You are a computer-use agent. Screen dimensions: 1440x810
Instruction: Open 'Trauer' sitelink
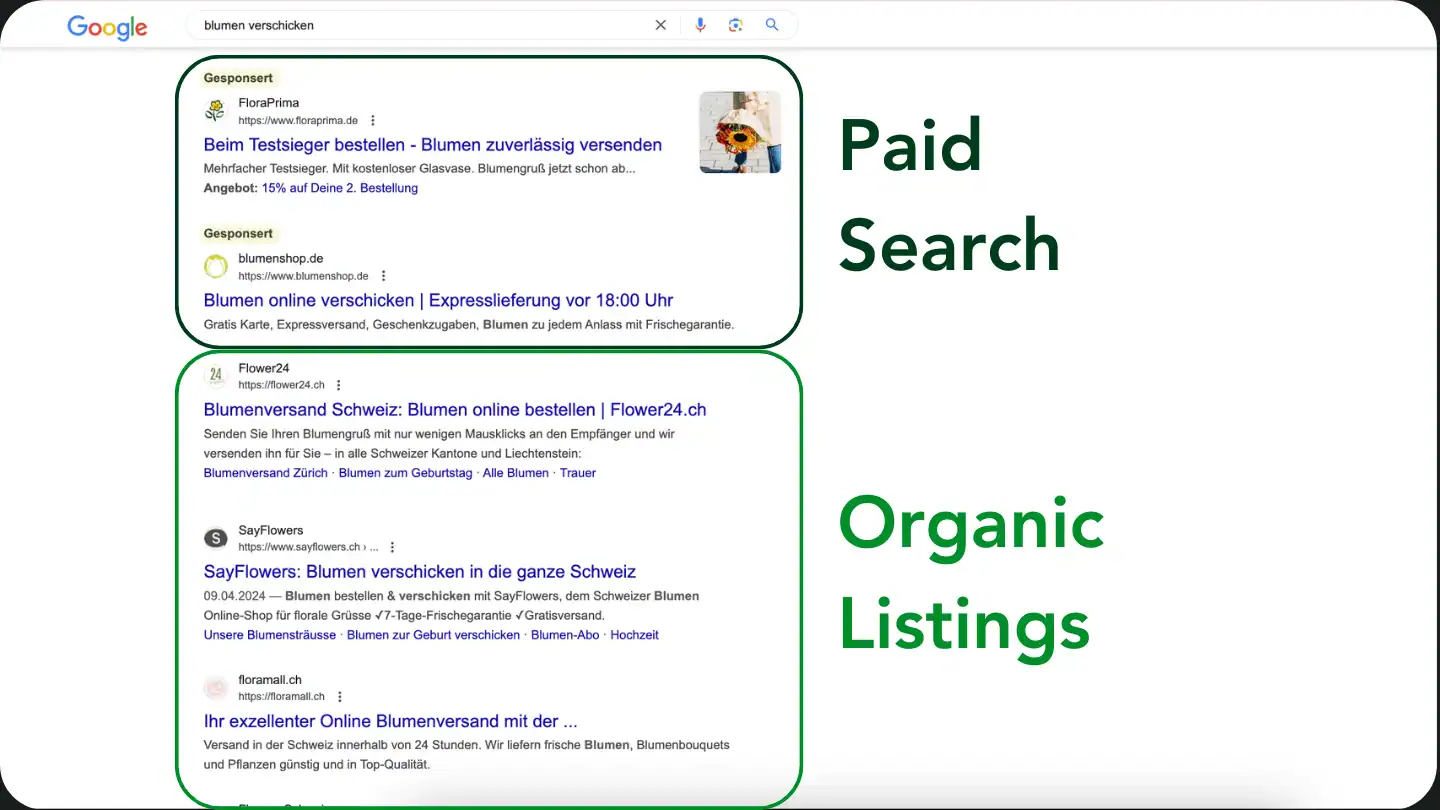click(x=578, y=473)
